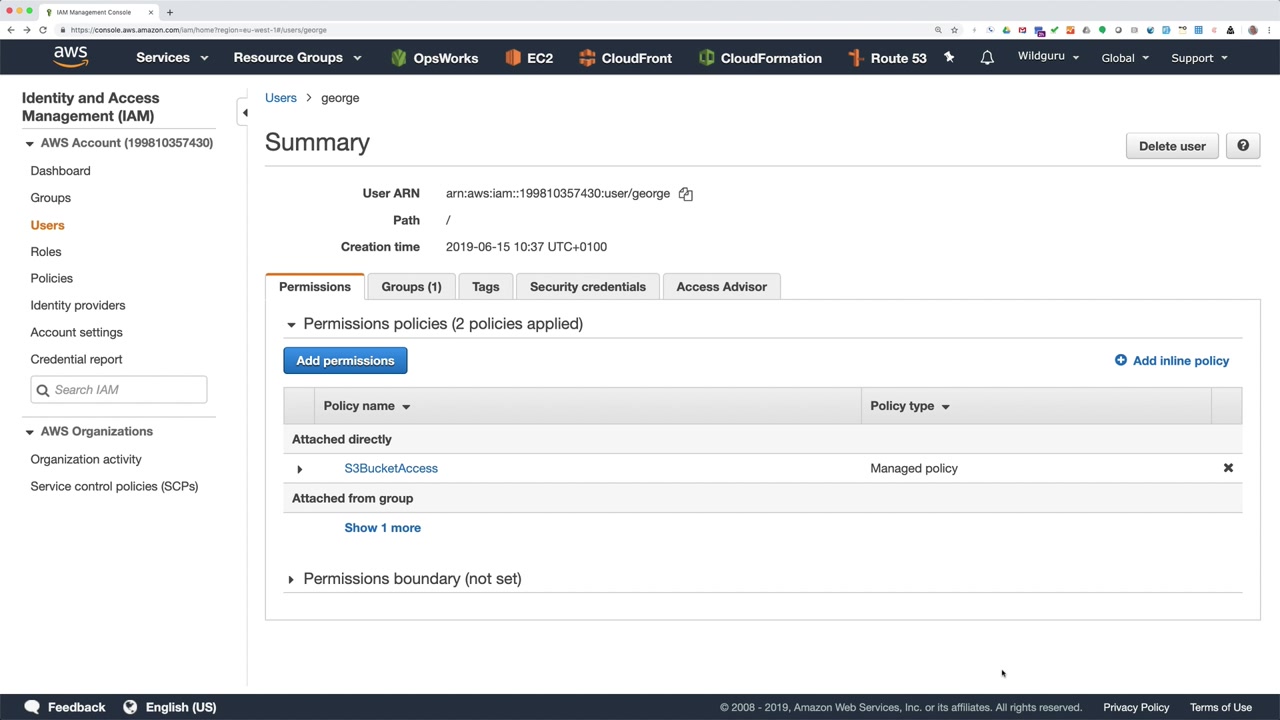Click the help question mark button
This screenshot has width=1280, height=720.
tap(1243, 146)
